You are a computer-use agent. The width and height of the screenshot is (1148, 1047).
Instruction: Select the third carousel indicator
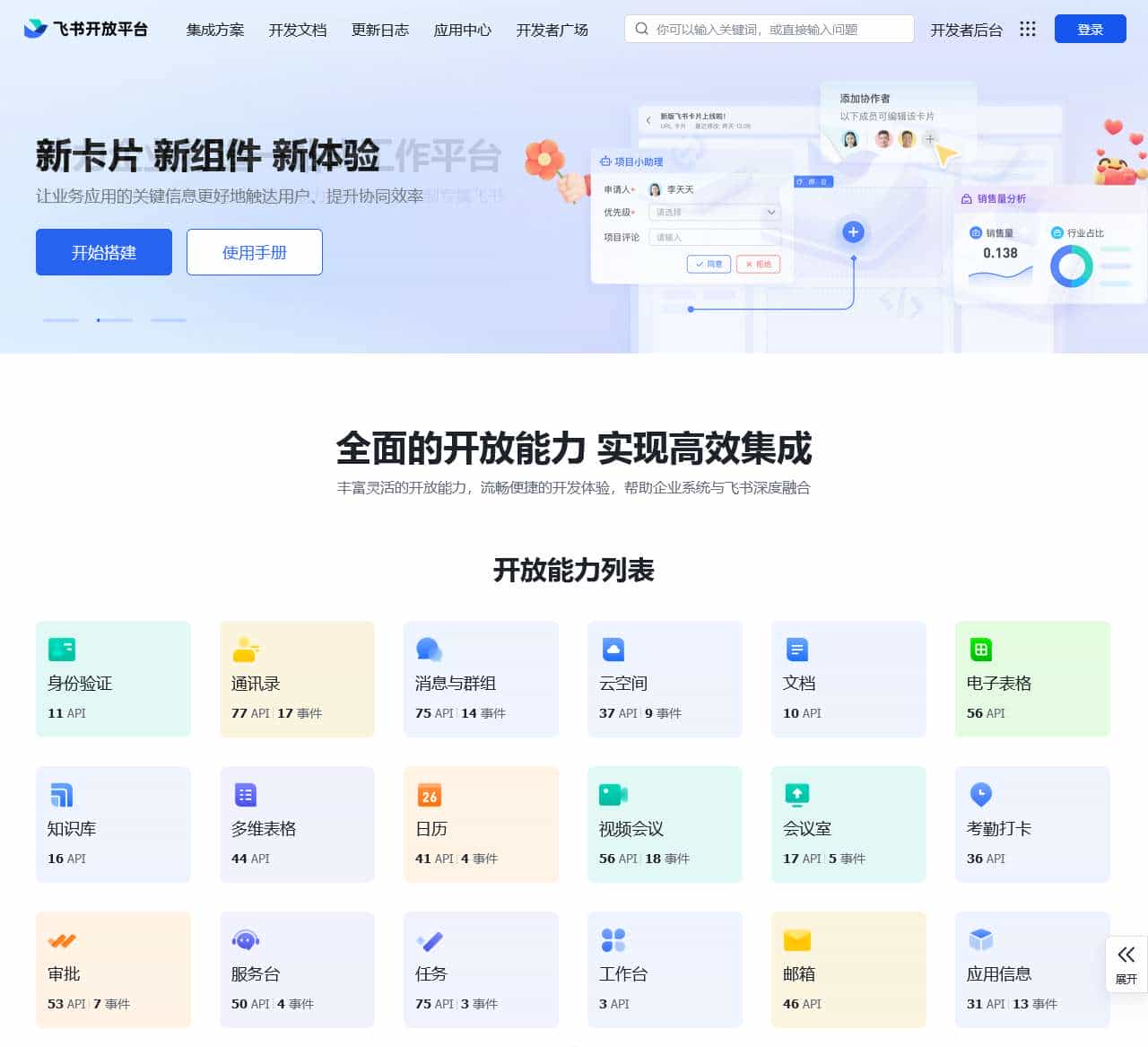coord(169,320)
